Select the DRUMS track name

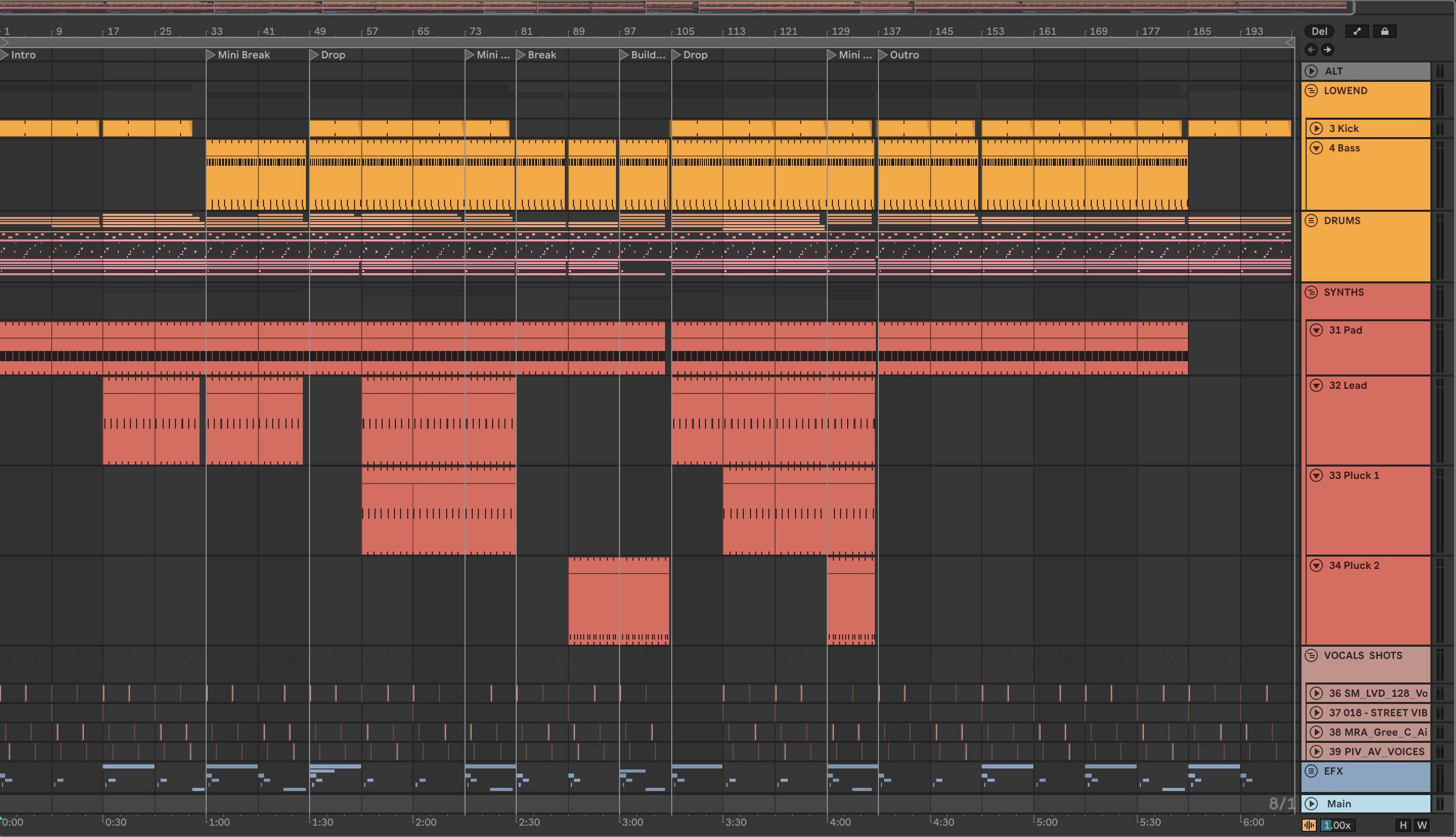[x=1342, y=221]
